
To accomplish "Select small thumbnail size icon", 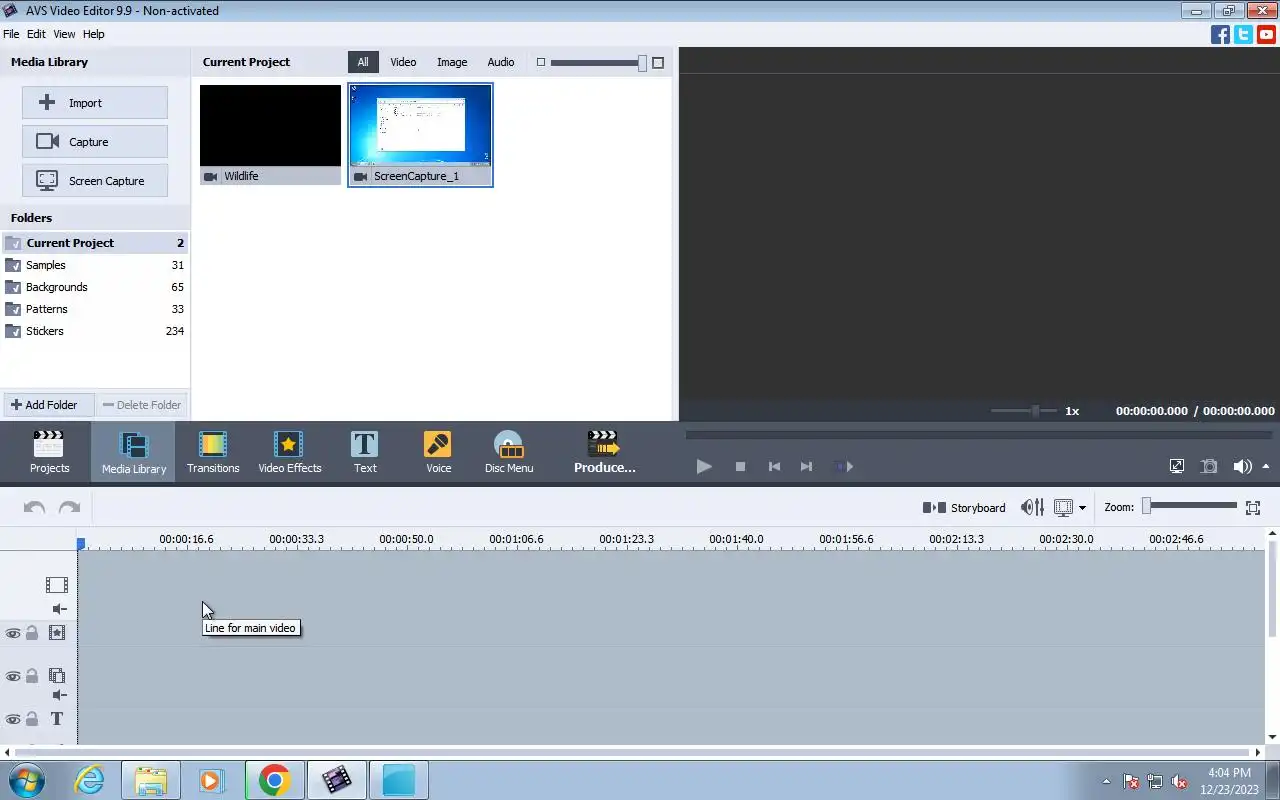I will (541, 62).
